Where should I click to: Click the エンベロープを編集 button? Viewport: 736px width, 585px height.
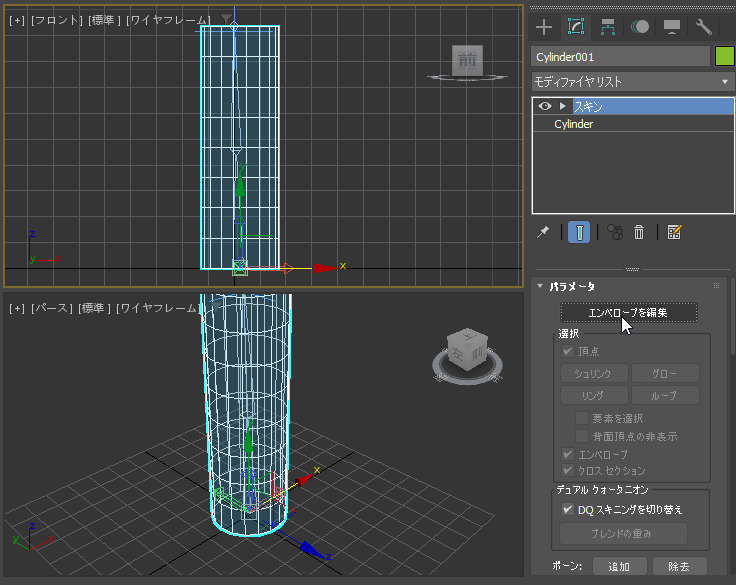629,313
